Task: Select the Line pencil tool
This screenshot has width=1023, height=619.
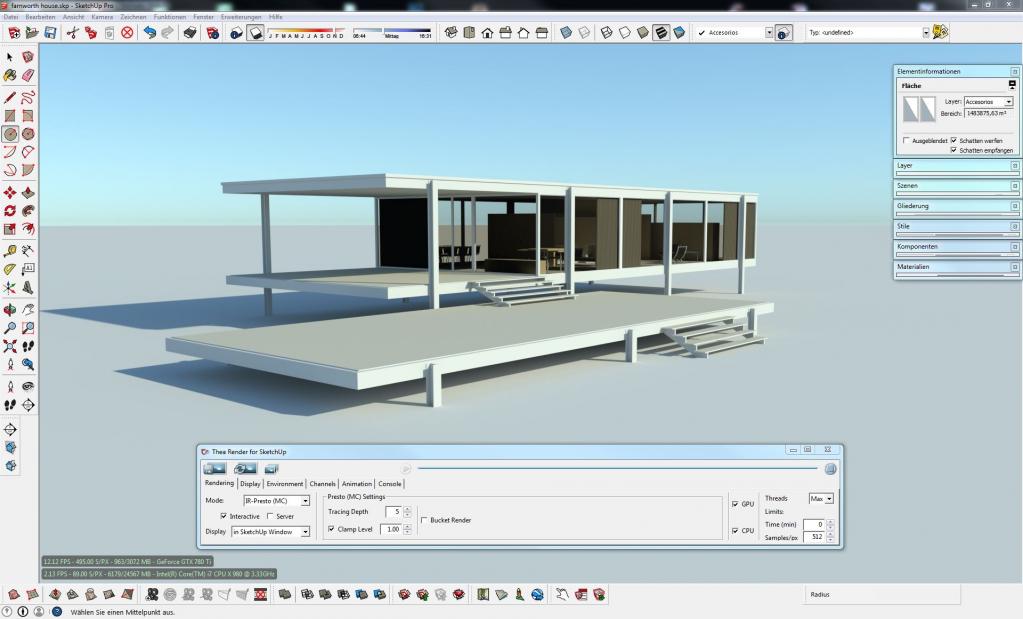Action: pyautogui.click(x=10, y=98)
